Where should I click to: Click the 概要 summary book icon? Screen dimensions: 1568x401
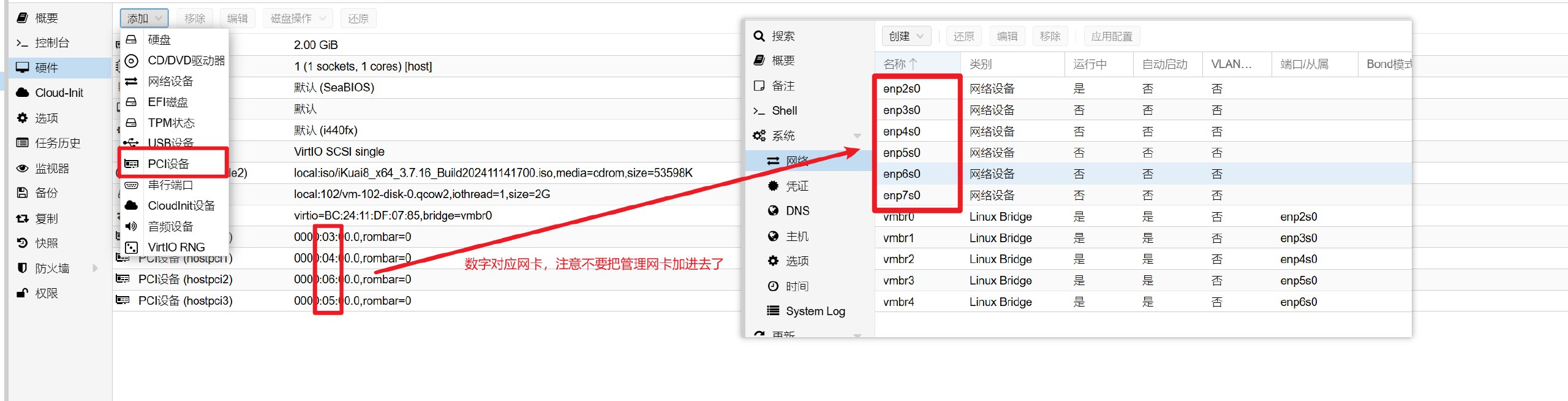[x=23, y=18]
